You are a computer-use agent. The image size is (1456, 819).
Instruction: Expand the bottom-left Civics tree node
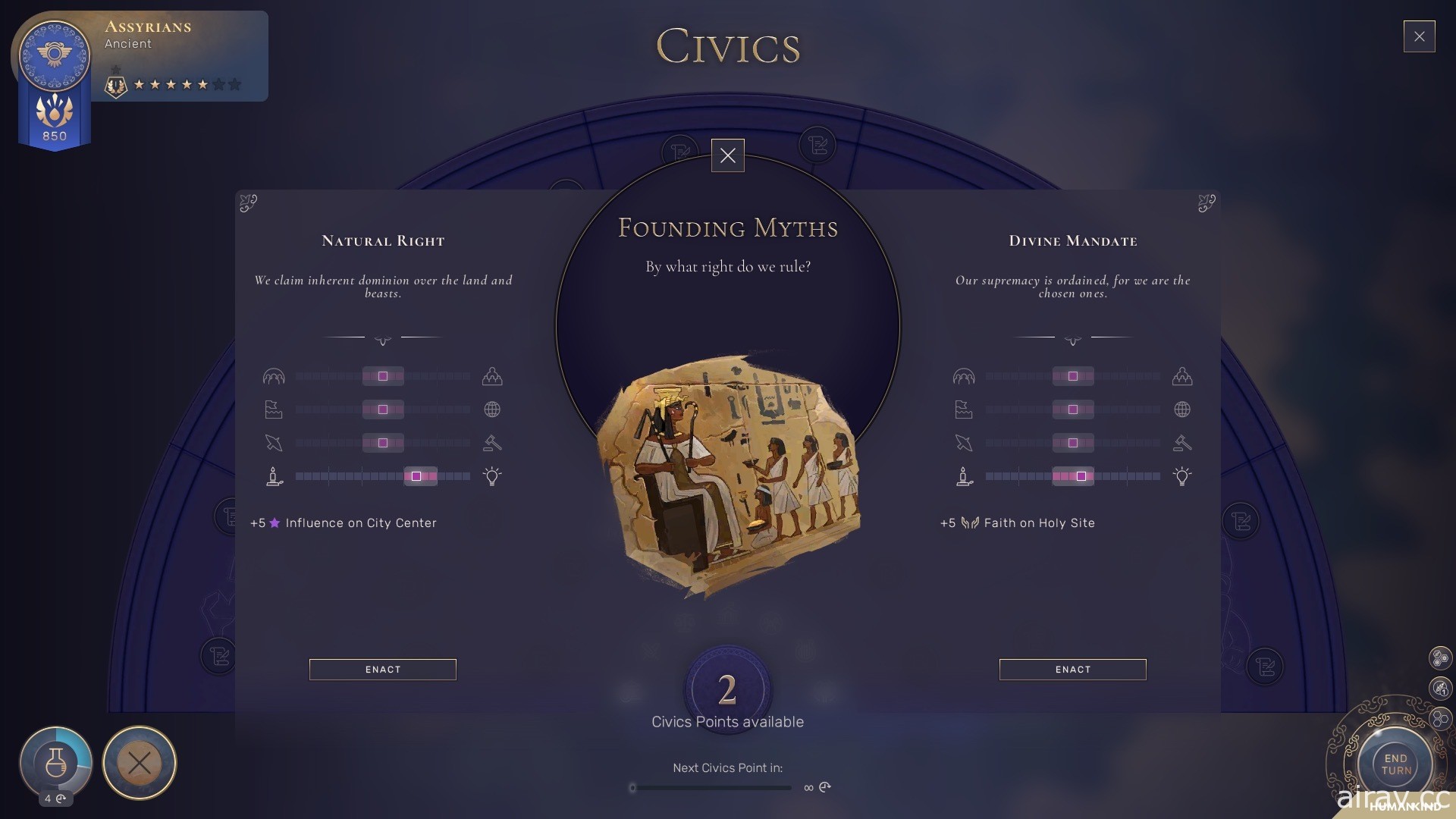219,657
